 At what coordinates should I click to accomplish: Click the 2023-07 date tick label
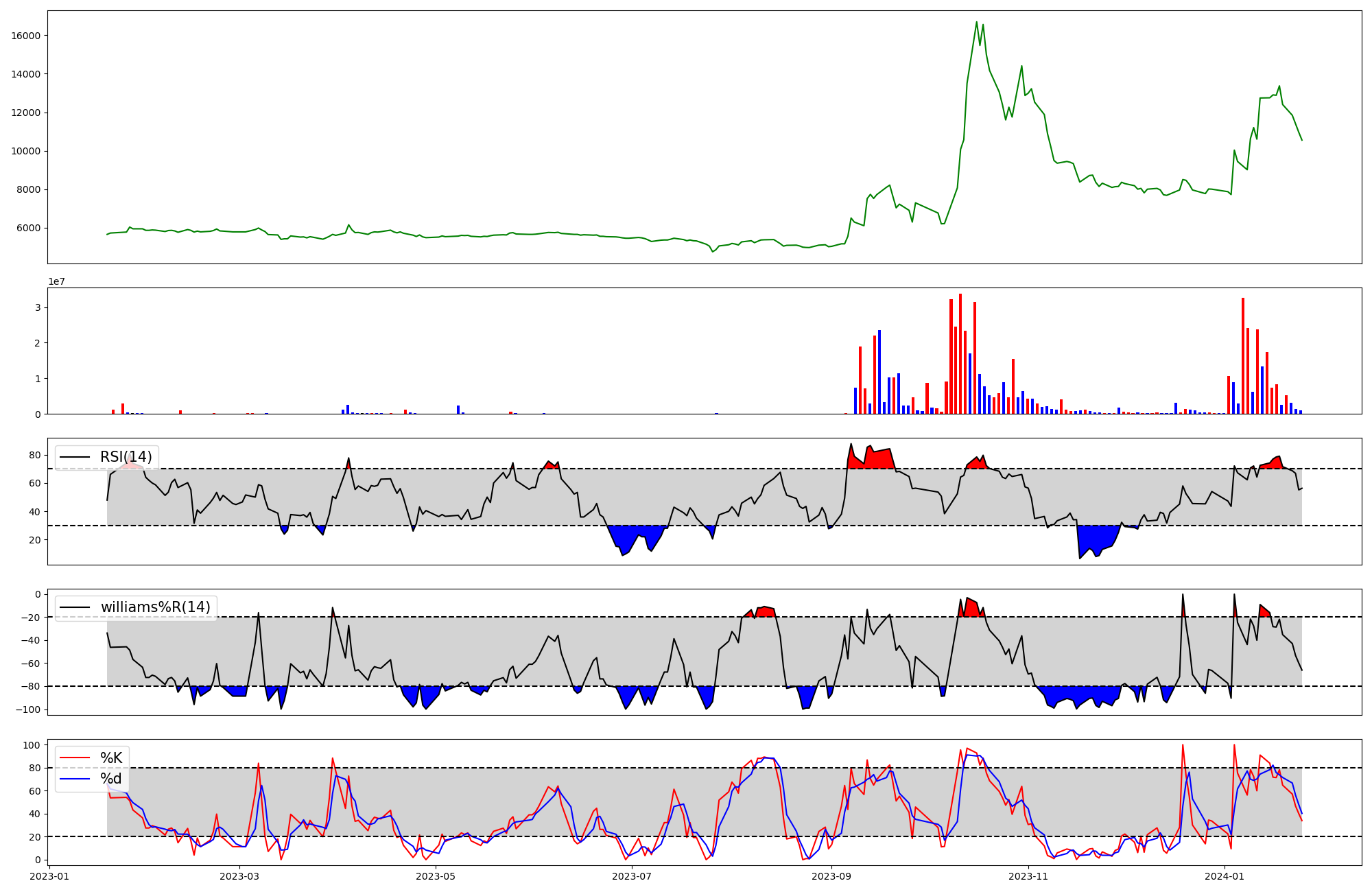632,876
